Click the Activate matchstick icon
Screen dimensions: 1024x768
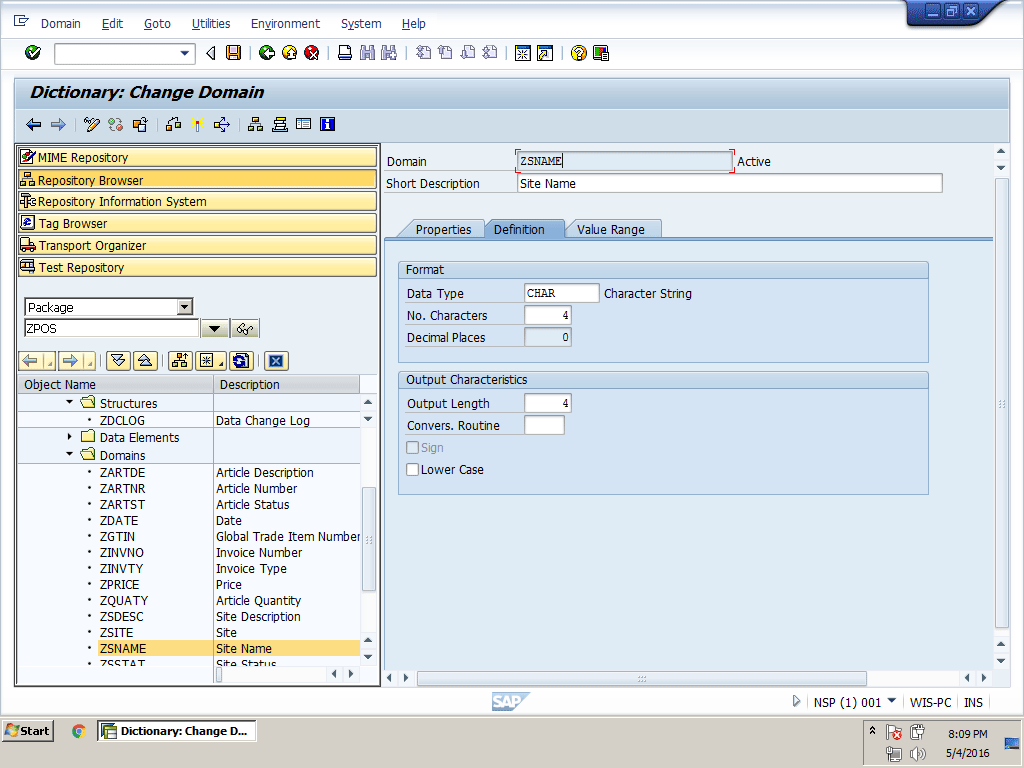click(x=197, y=124)
